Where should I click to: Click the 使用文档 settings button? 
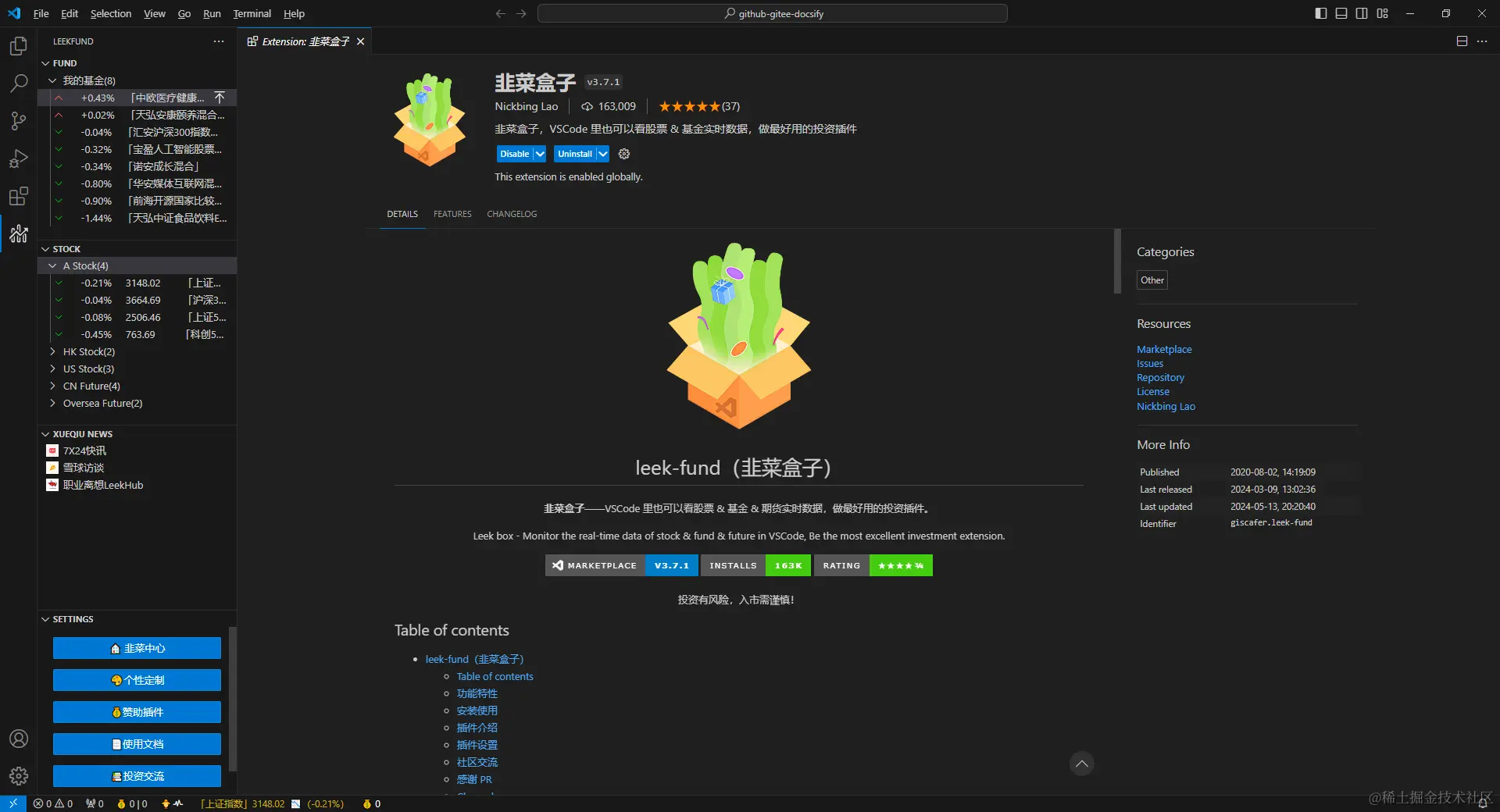coord(137,744)
